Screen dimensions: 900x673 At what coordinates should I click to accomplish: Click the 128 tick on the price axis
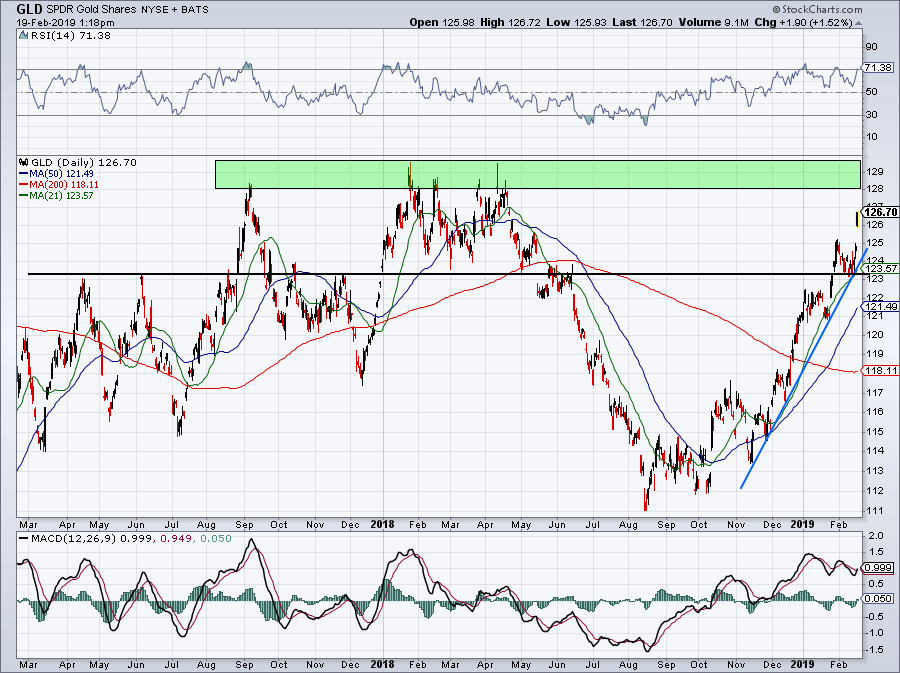874,189
